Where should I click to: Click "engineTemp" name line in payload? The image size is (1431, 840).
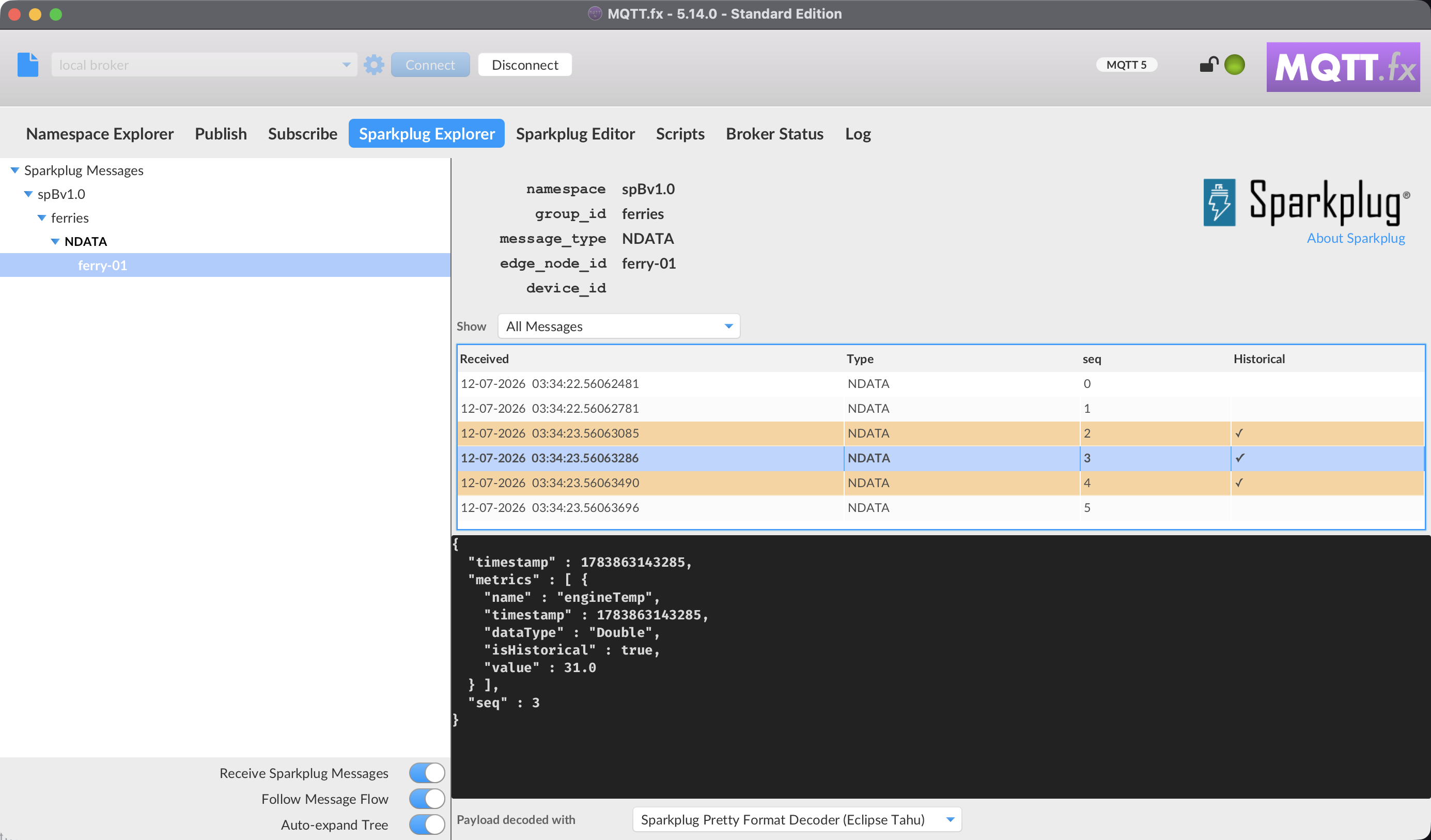point(572,597)
